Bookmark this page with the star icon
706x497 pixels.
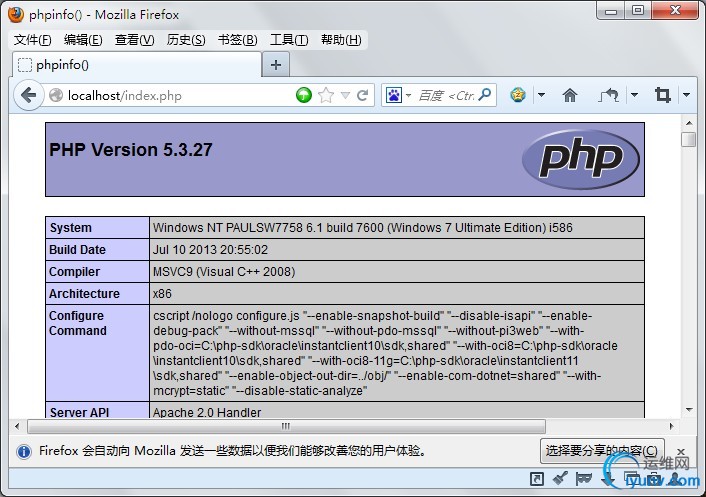[326, 95]
